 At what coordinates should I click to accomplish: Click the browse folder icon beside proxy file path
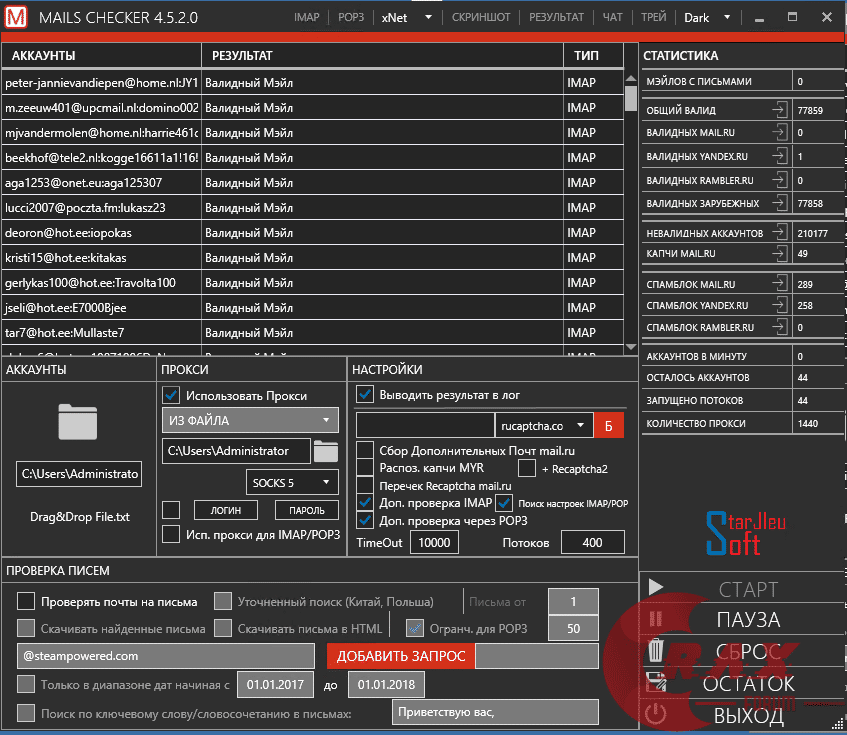[x=326, y=451]
